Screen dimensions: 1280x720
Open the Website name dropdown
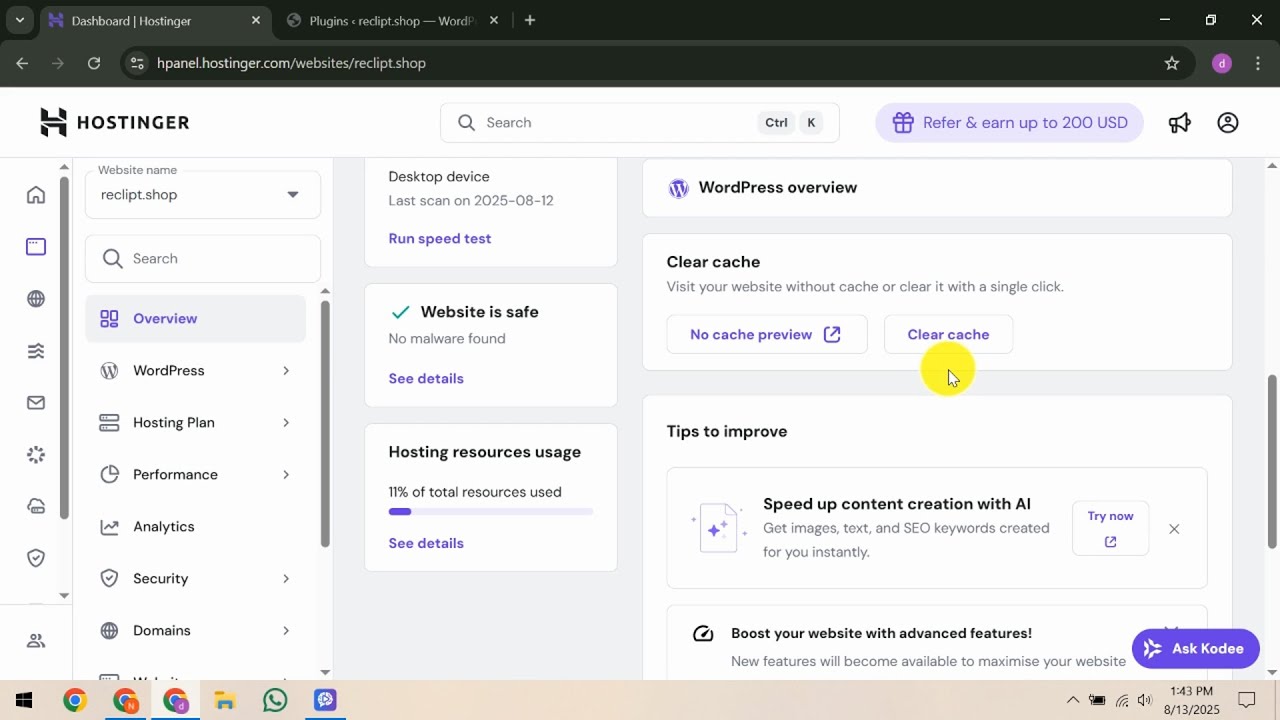click(203, 195)
